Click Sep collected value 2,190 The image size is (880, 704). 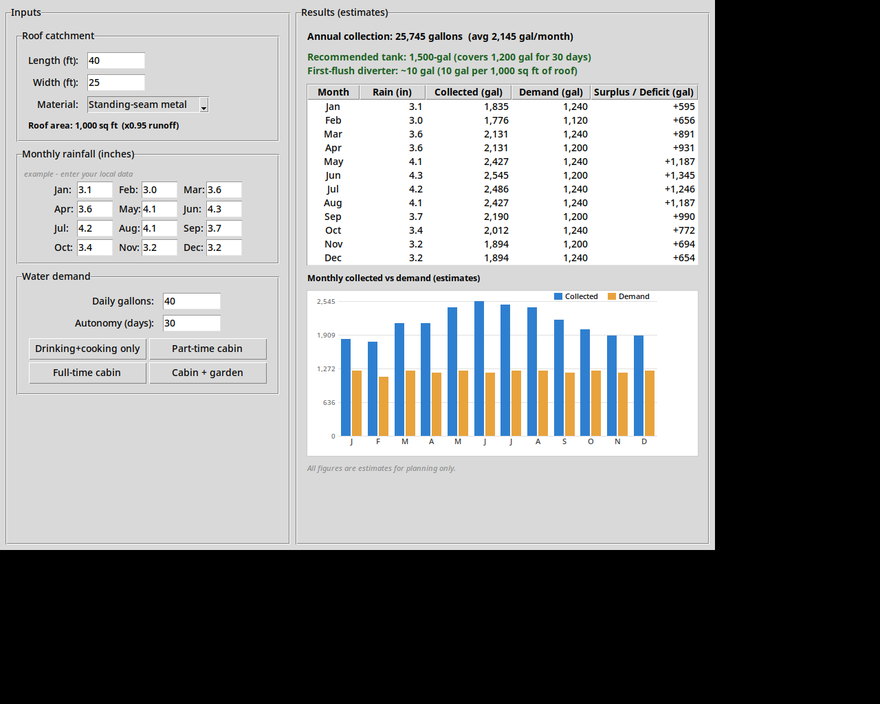[497, 217]
